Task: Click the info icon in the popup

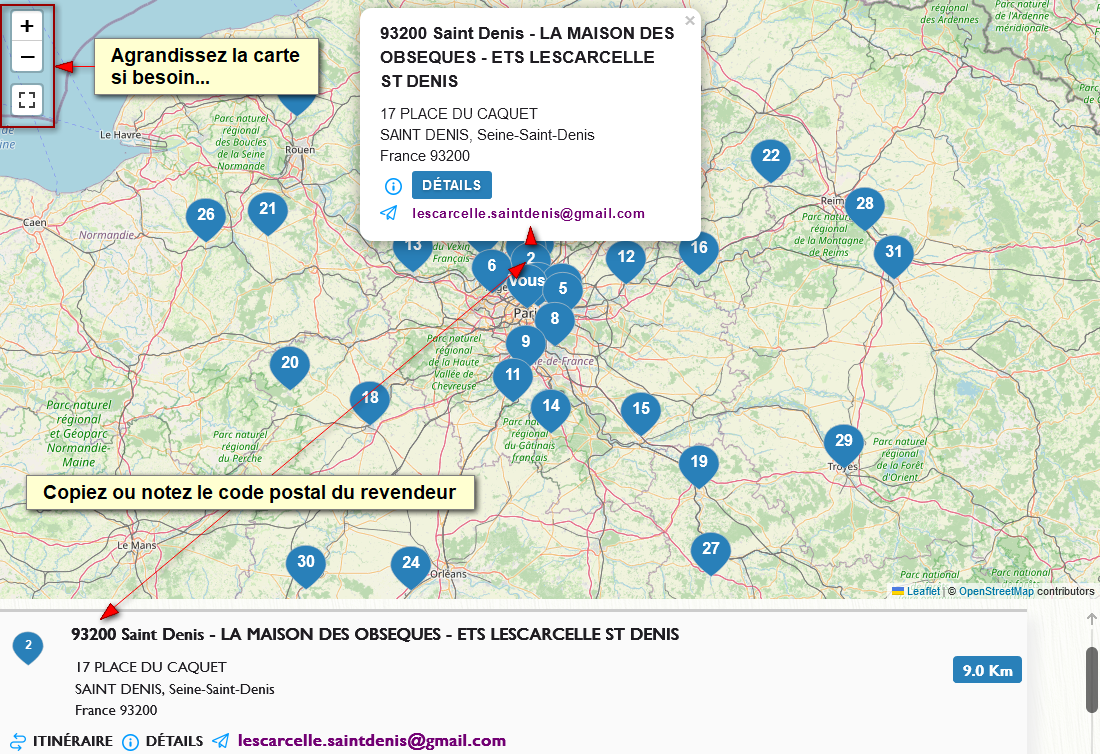Action: point(393,186)
